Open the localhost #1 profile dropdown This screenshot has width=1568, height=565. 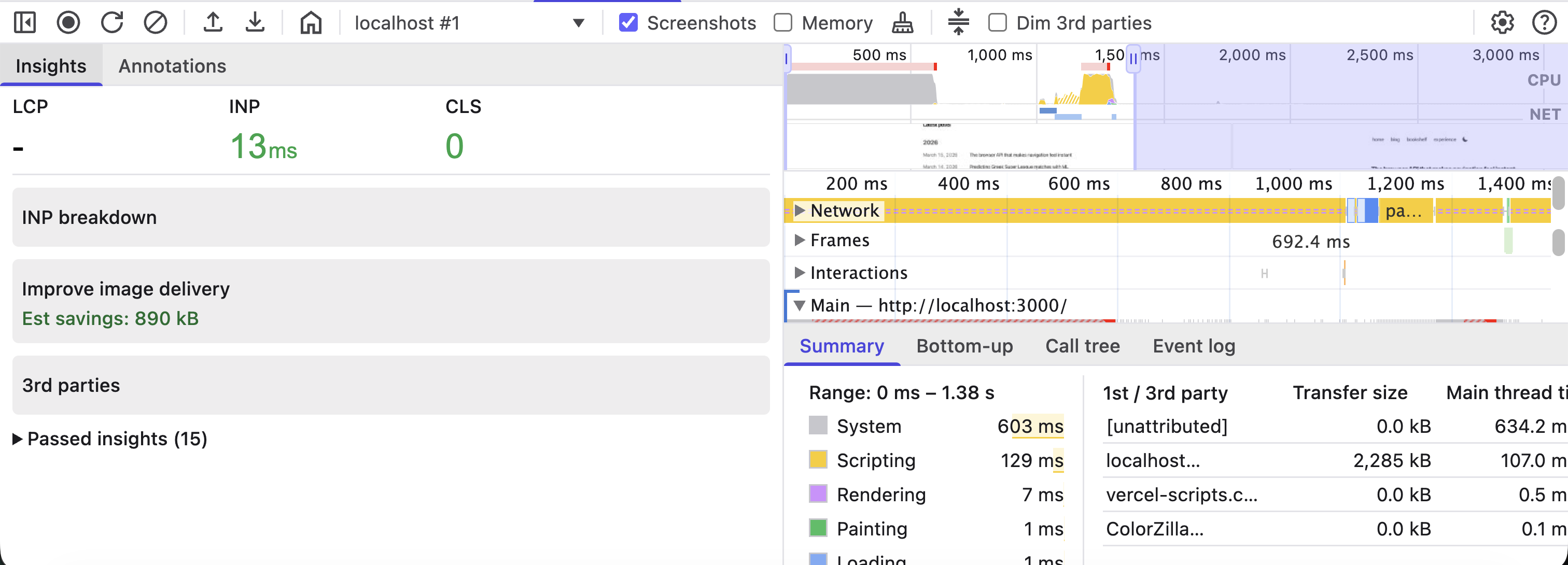pos(578,23)
